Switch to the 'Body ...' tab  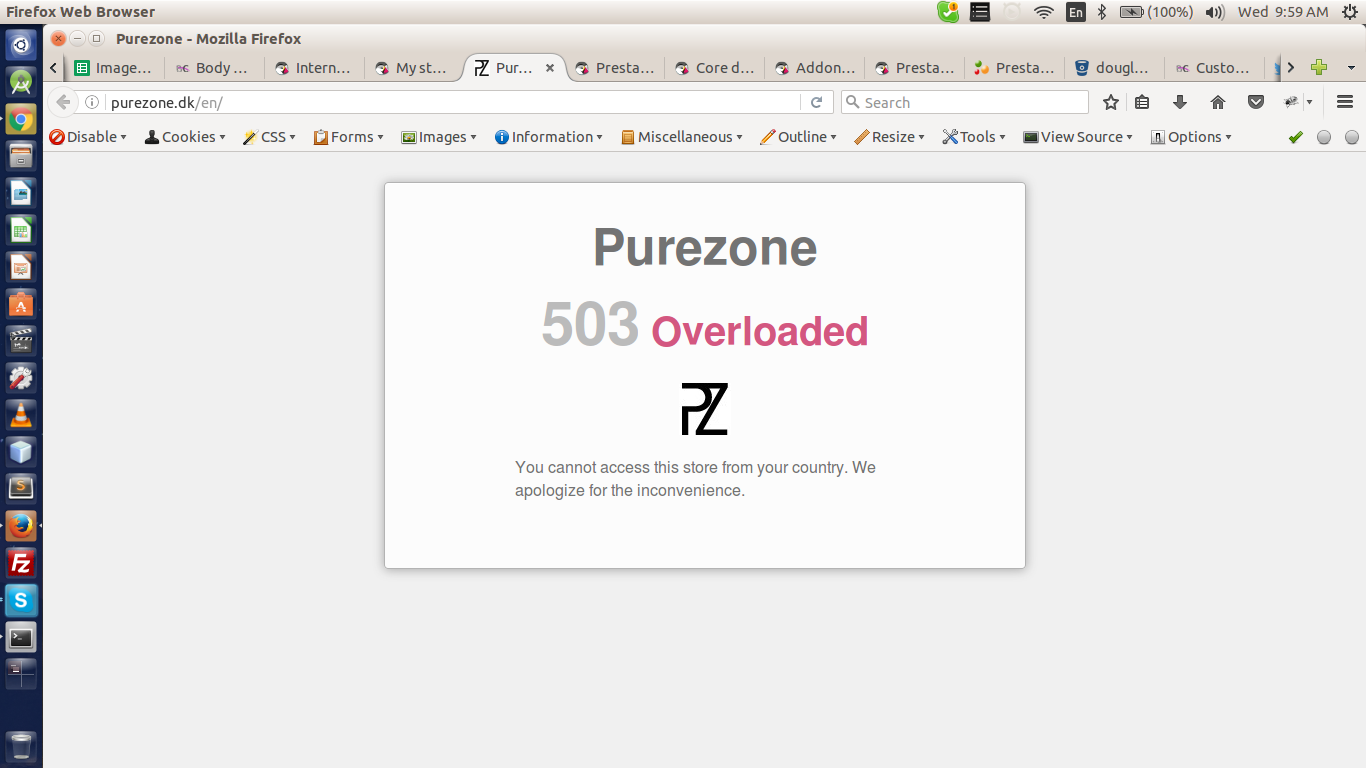pyautogui.click(x=214, y=68)
